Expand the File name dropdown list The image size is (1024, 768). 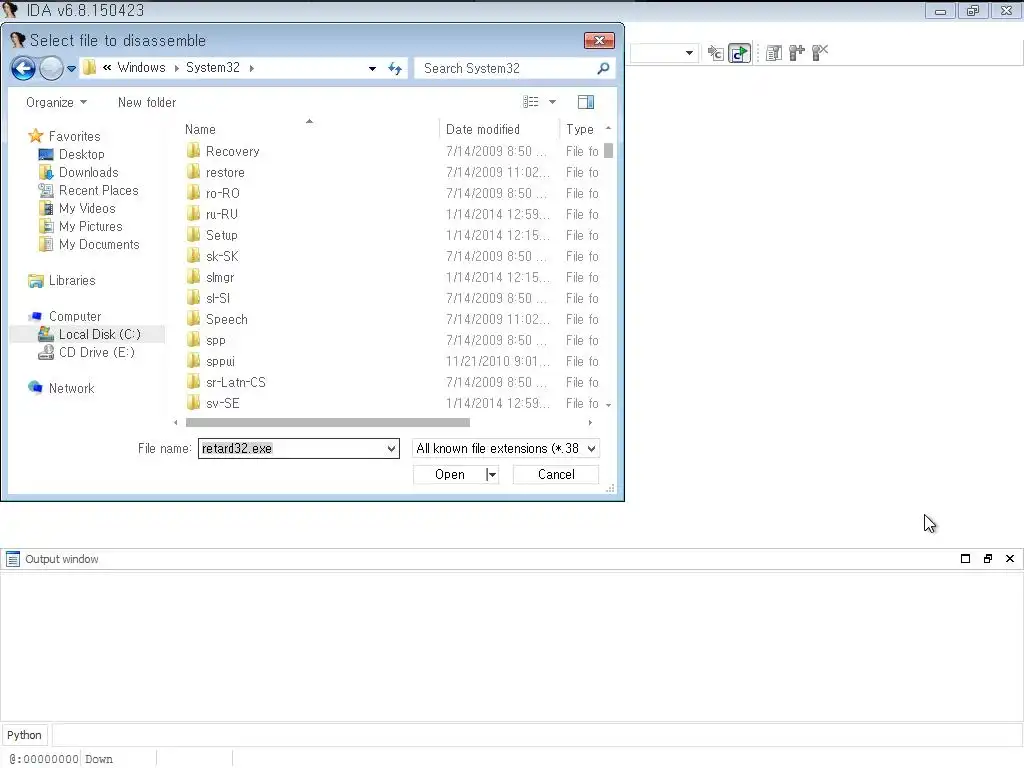(x=391, y=449)
